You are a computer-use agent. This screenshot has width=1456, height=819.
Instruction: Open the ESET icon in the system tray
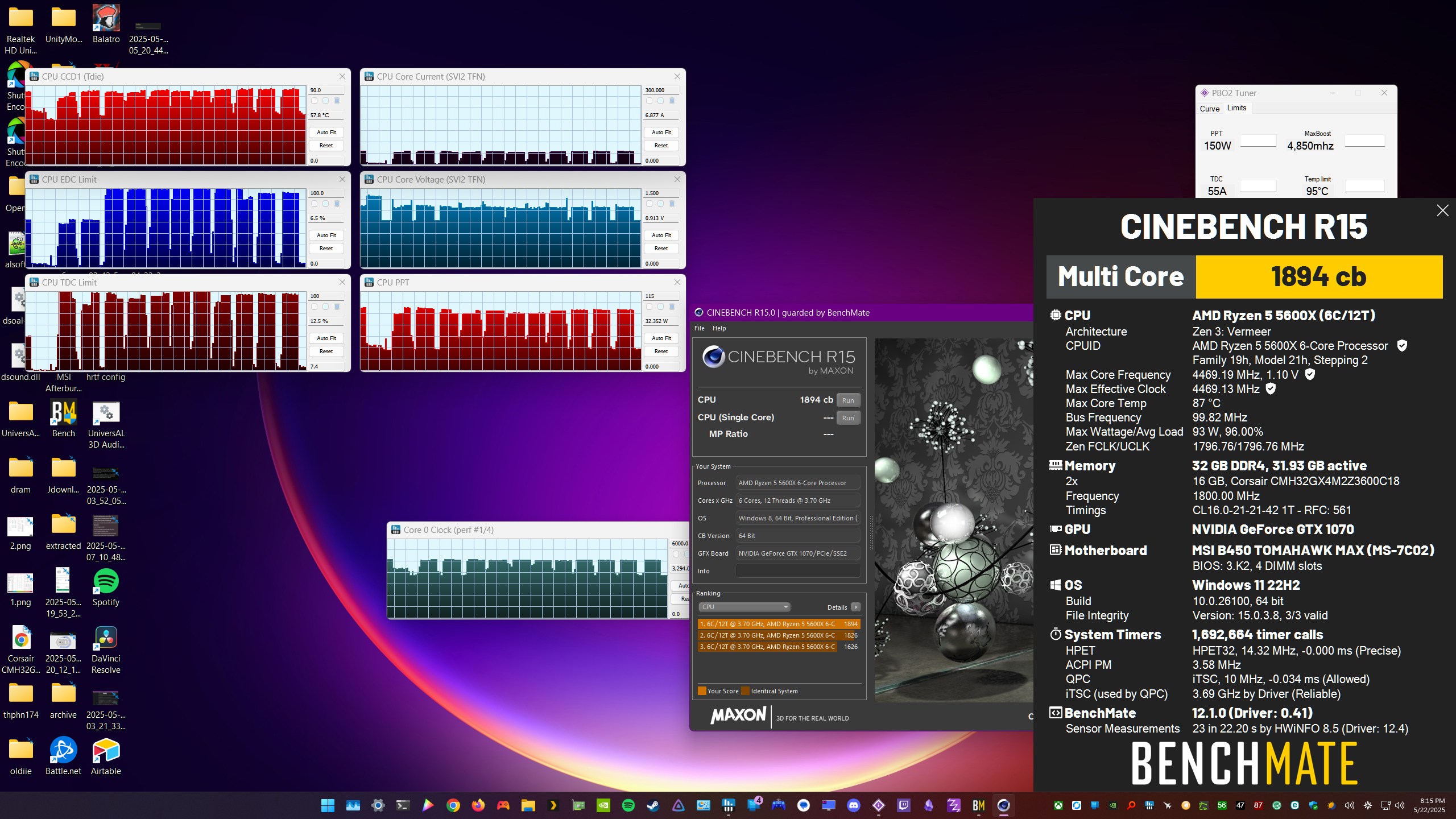click(1294, 805)
